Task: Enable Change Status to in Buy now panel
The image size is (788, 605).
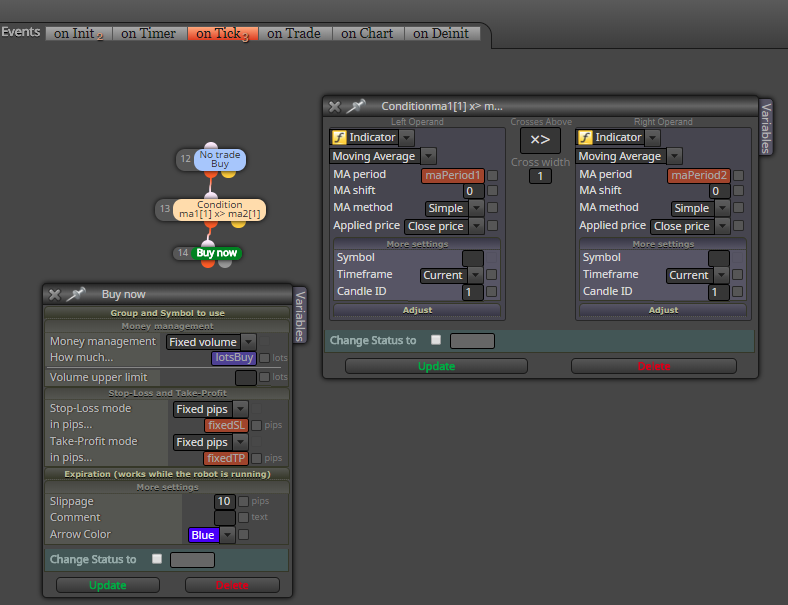Action: pos(157,559)
